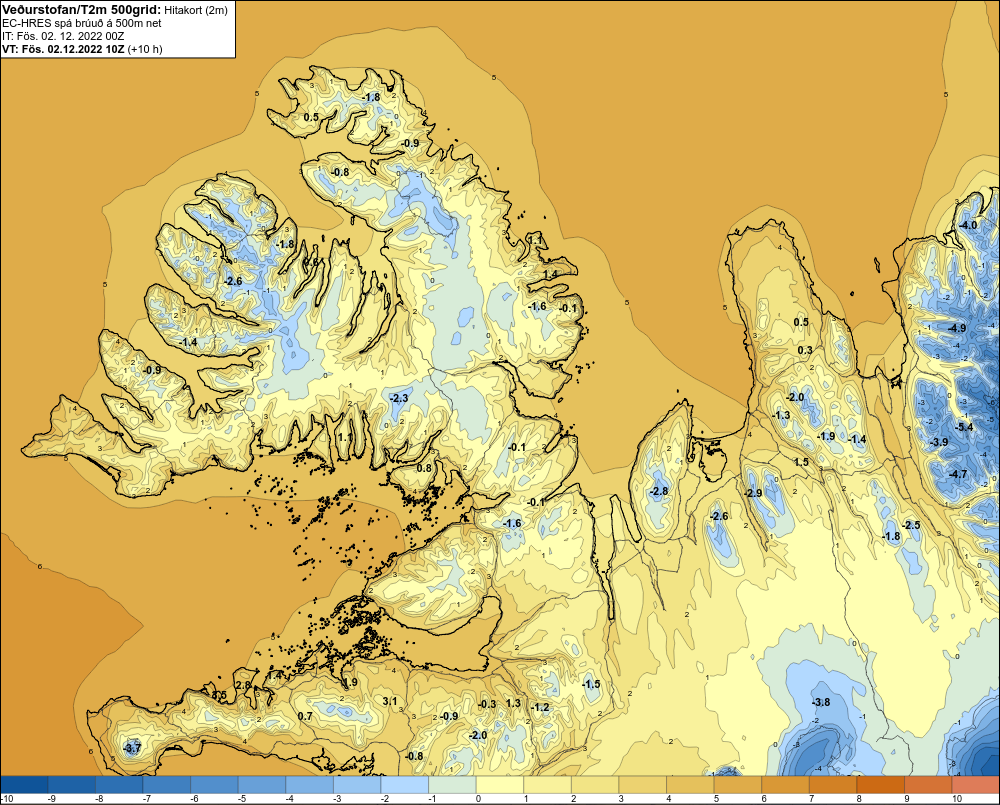
Task: Select the -2.5 temperature label
Action: tap(911, 525)
